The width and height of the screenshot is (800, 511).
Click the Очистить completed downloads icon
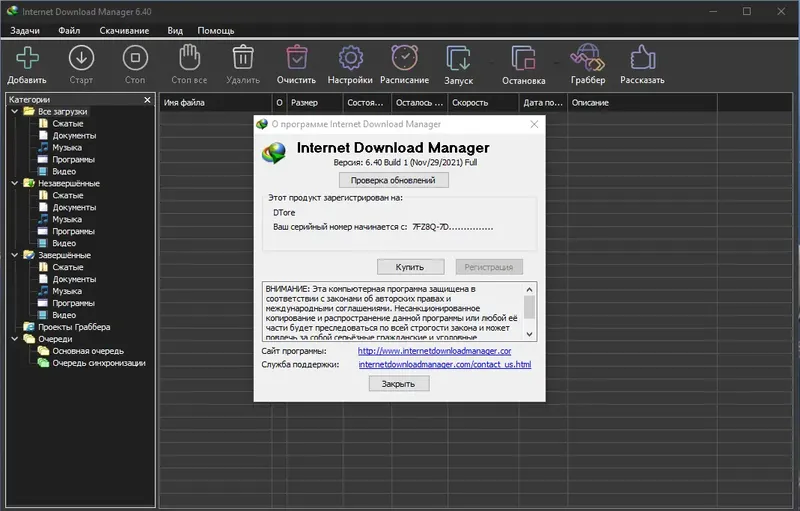pyautogui.click(x=296, y=57)
